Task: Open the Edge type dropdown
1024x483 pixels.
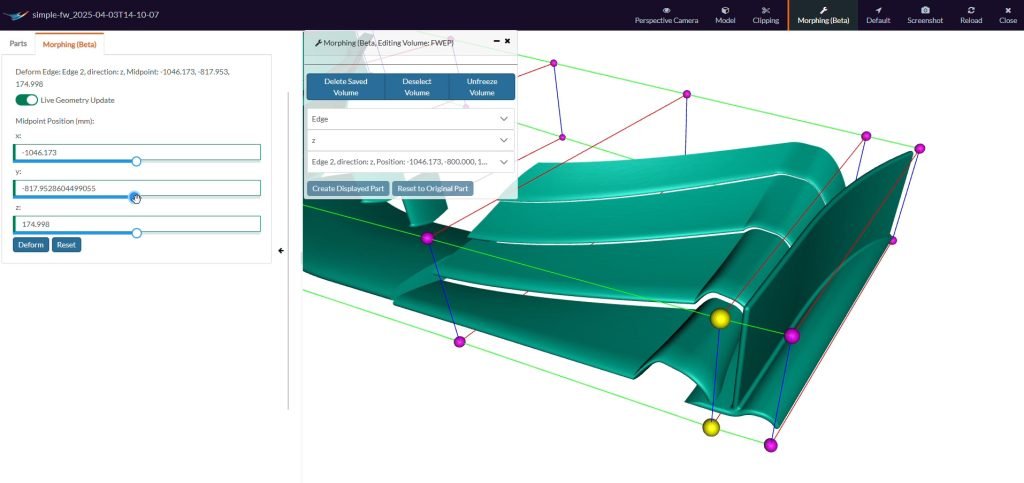Action: (410, 119)
